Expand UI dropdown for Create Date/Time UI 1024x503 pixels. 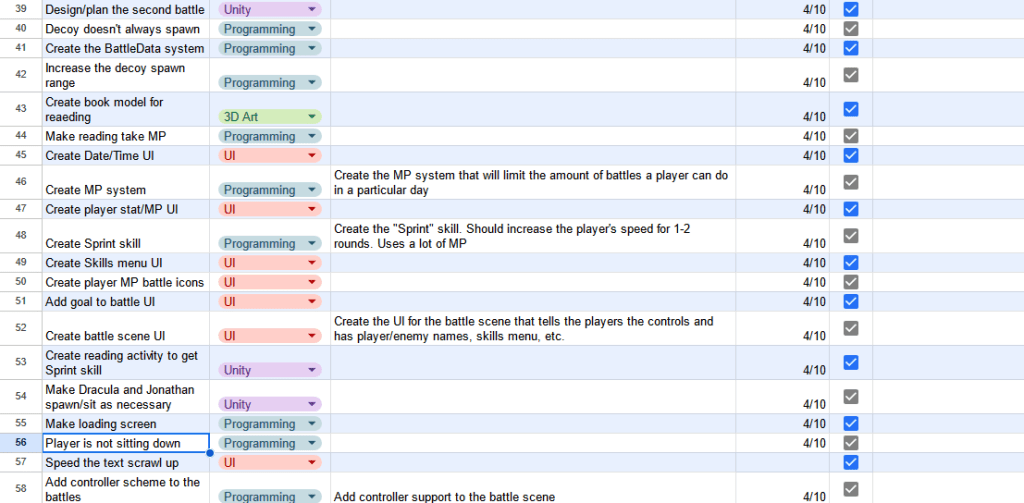(312, 155)
